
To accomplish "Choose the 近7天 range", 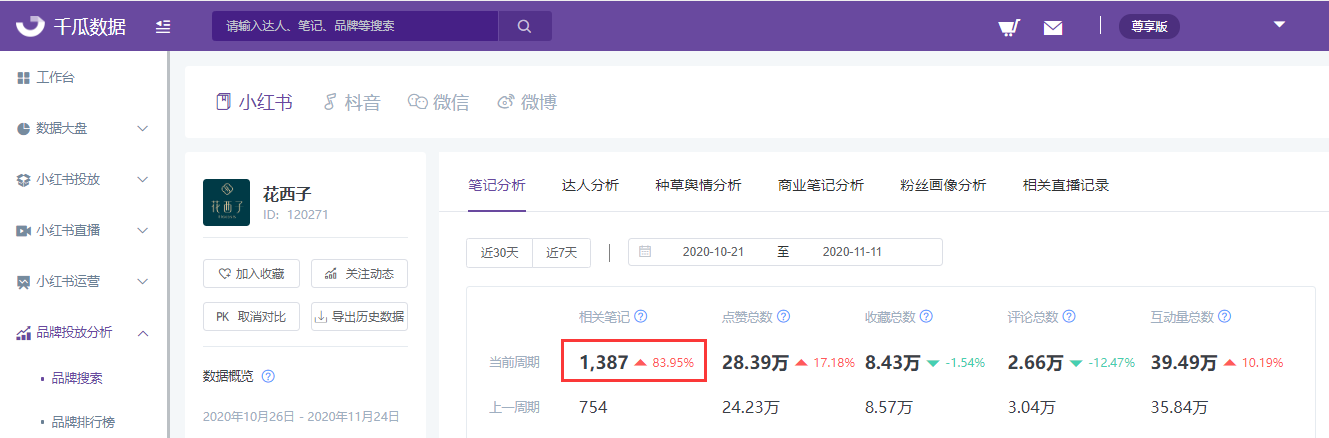I will (x=562, y=252).
